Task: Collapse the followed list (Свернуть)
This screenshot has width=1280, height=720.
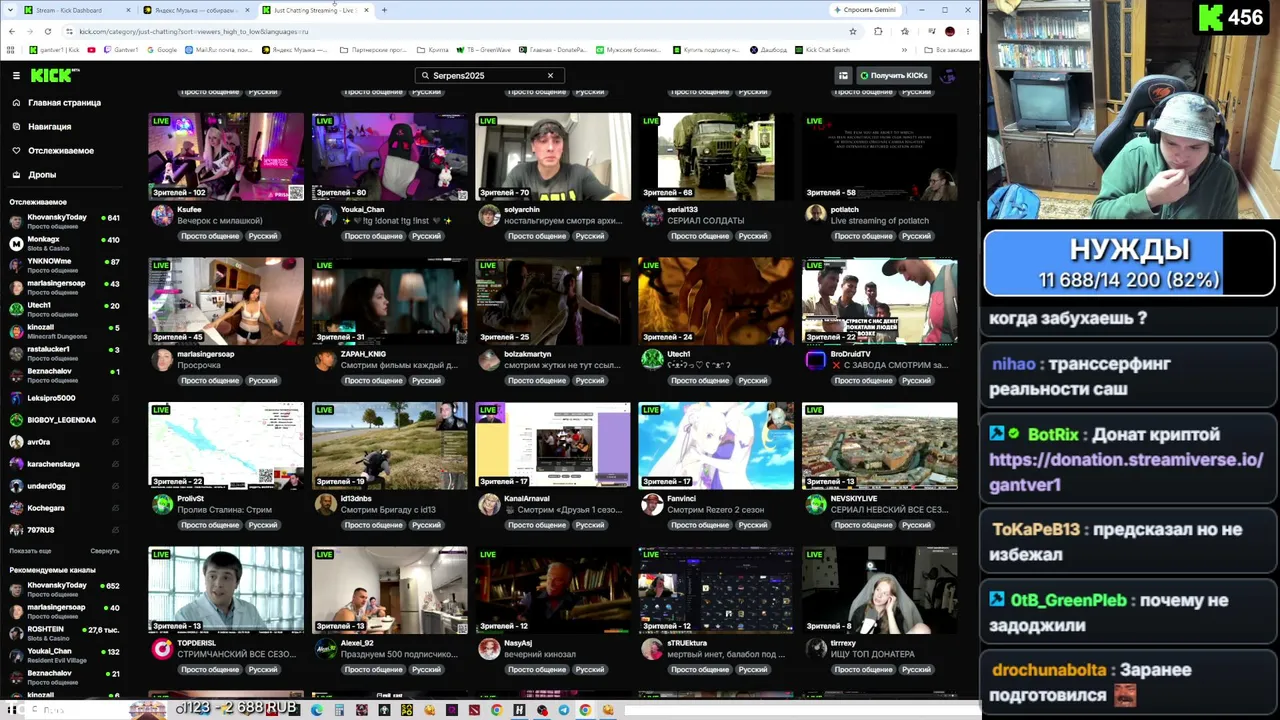Action: click(x=105, y=551)
